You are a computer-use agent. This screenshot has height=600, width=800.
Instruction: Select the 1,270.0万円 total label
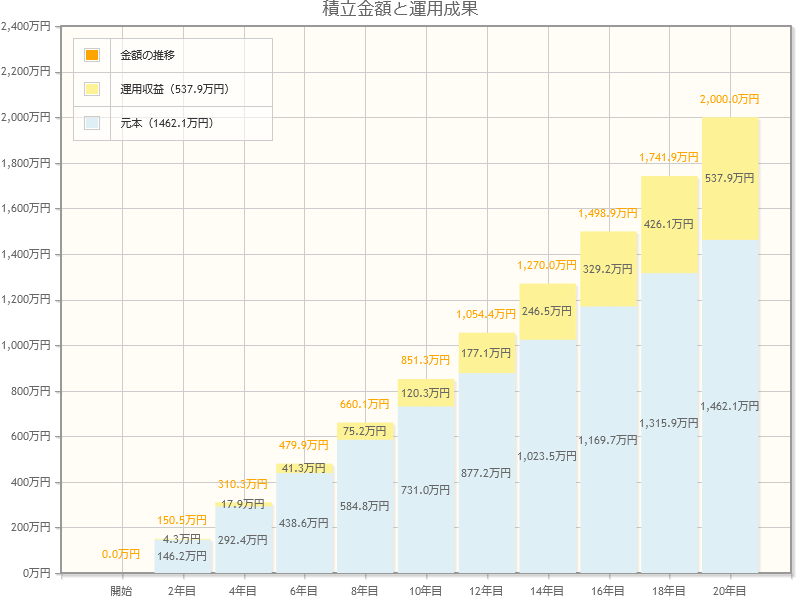[x=547, y=265]
